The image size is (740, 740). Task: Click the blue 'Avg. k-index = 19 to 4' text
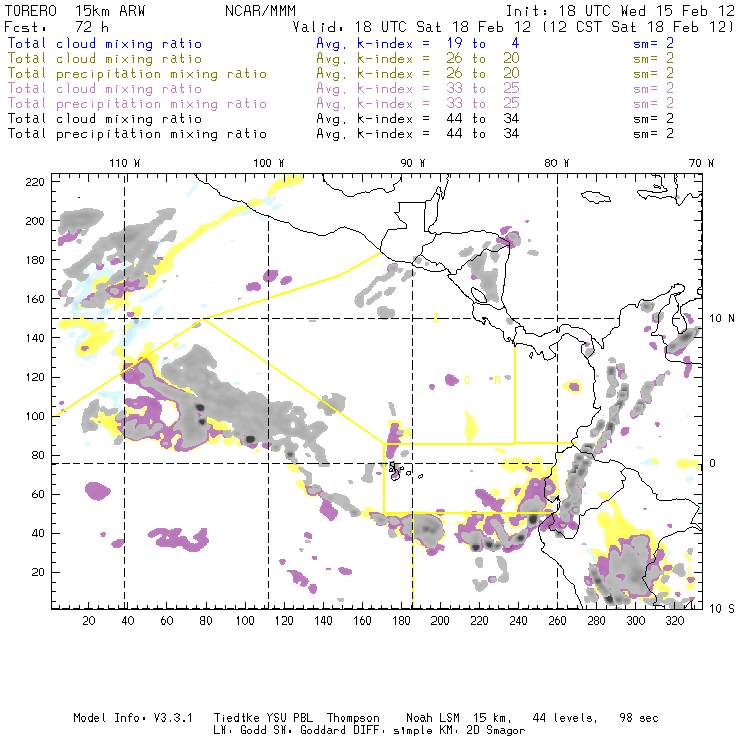tap(418, 44)
